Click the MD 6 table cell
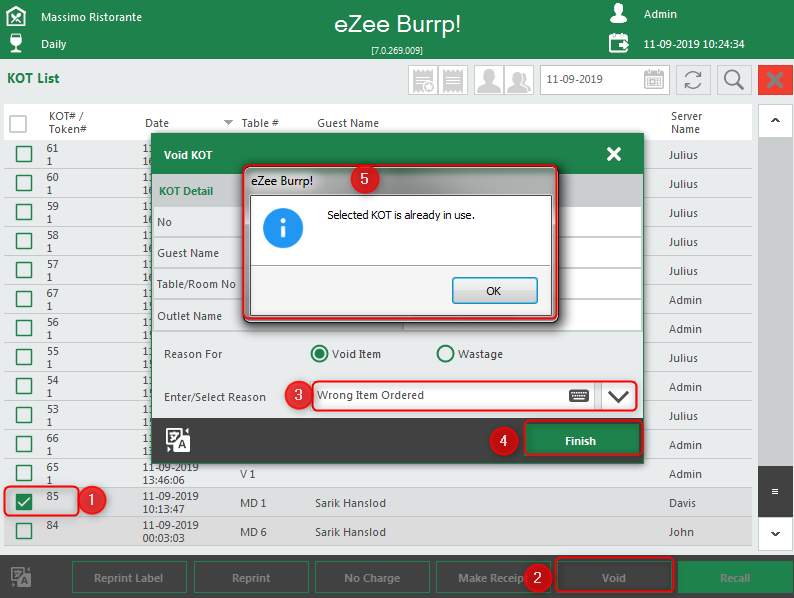The width and height of the screenshot is (794, 598). [253, 532]
